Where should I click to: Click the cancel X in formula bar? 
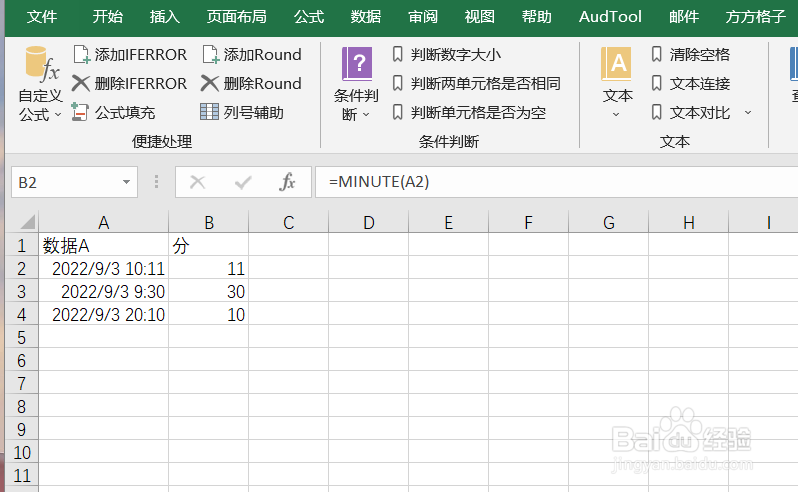197,182
